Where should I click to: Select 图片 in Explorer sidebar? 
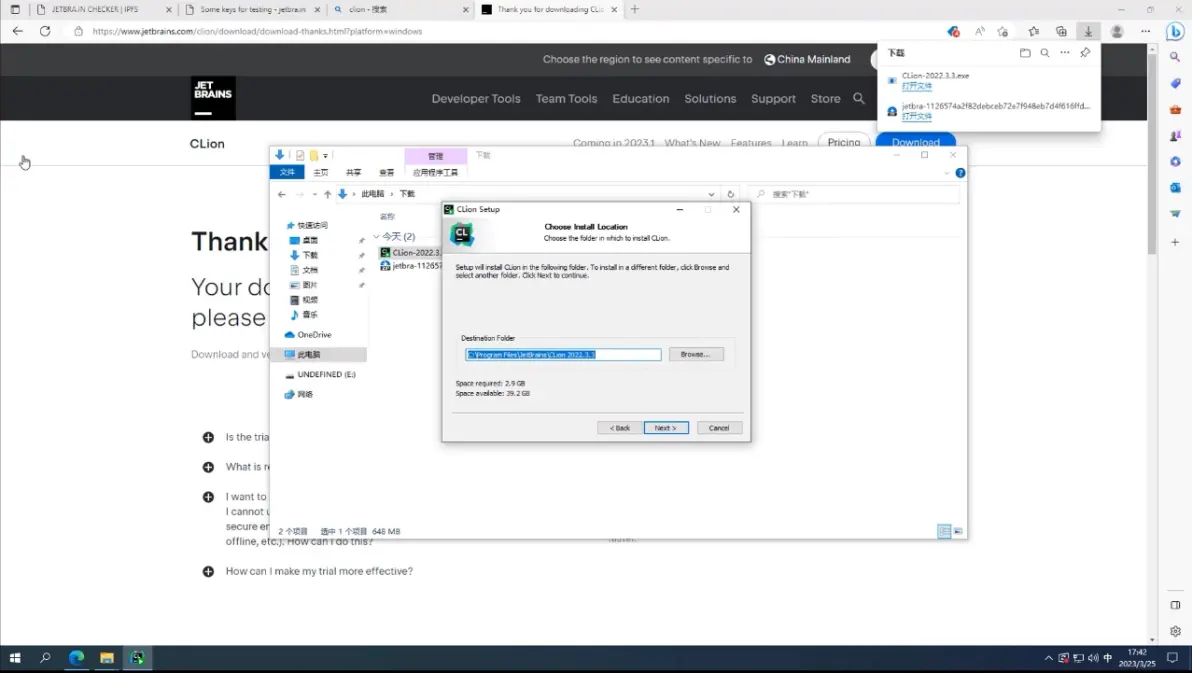(310, 284)
